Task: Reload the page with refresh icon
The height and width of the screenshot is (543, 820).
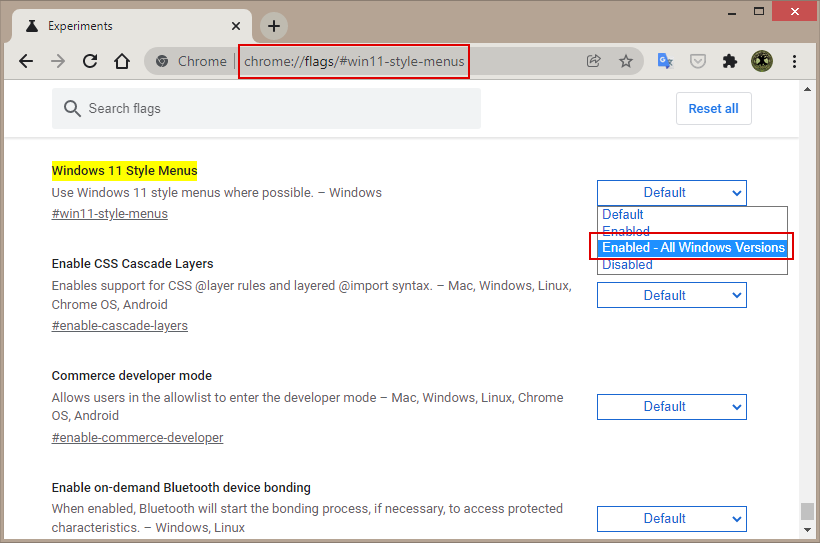Action: [90, 61]
